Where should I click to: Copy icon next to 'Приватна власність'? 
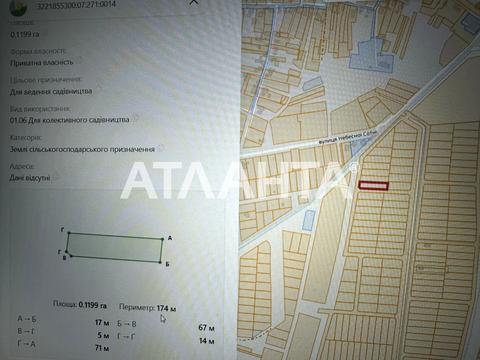coord(79,62)
